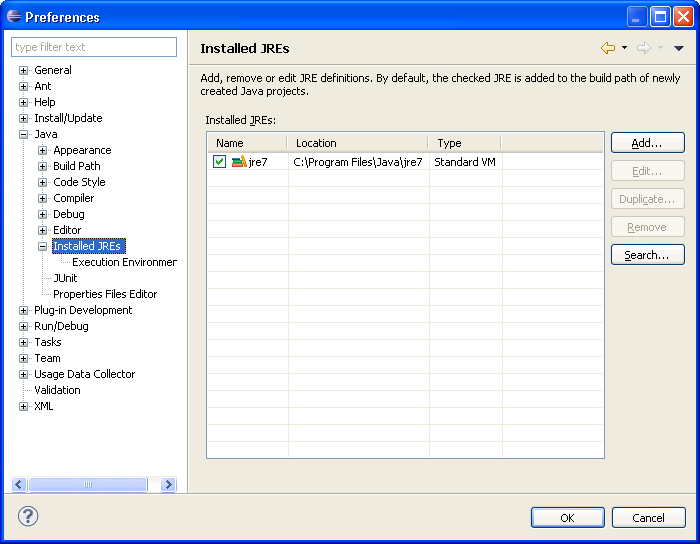The width and height of the screenshot is (700, 544).
Task: Sort by the Location column header
Action: [x=357, y=143]
